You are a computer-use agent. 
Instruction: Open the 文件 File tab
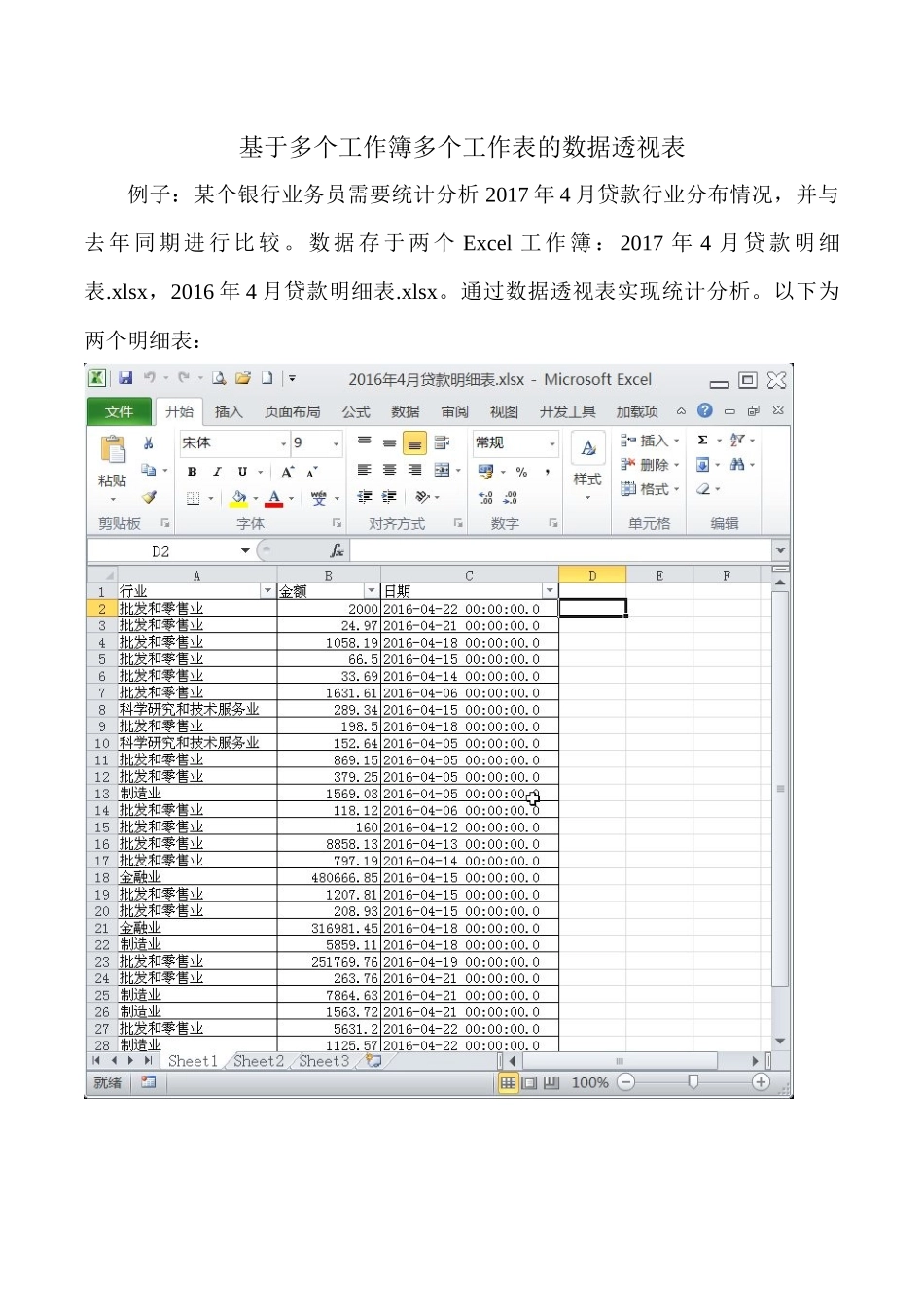point(119,411)
